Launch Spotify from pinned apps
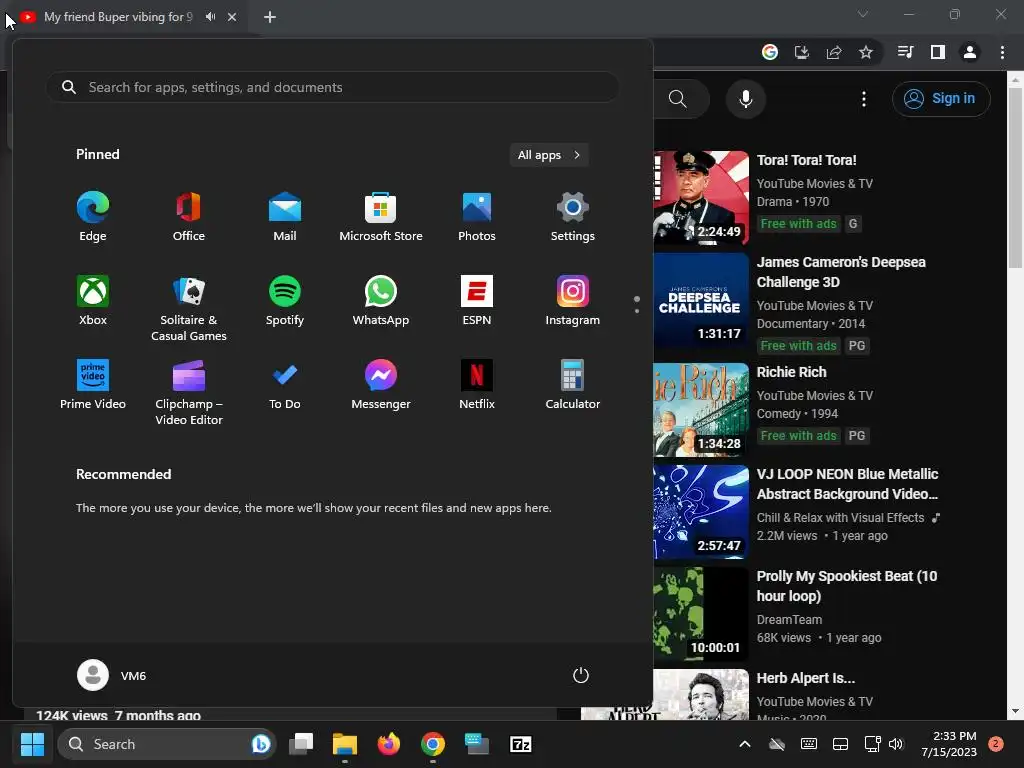Viewport: 1024px width, 768px height. pyautogui.click(x=285, y=300)
